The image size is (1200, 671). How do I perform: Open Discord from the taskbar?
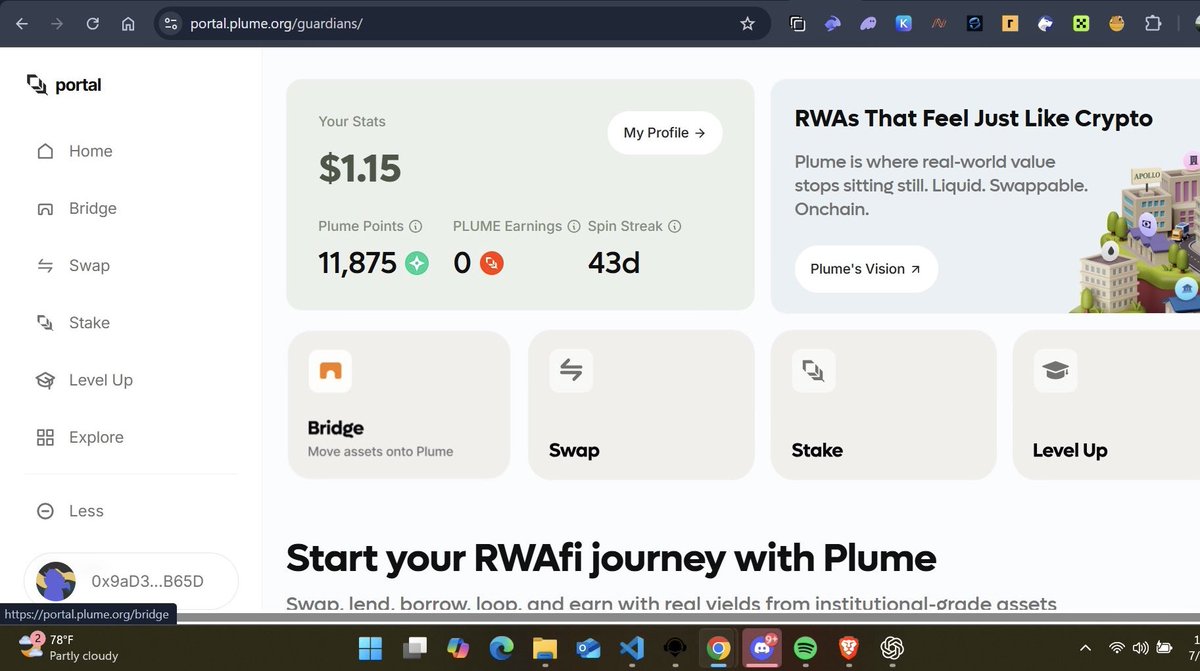[760, 648]
